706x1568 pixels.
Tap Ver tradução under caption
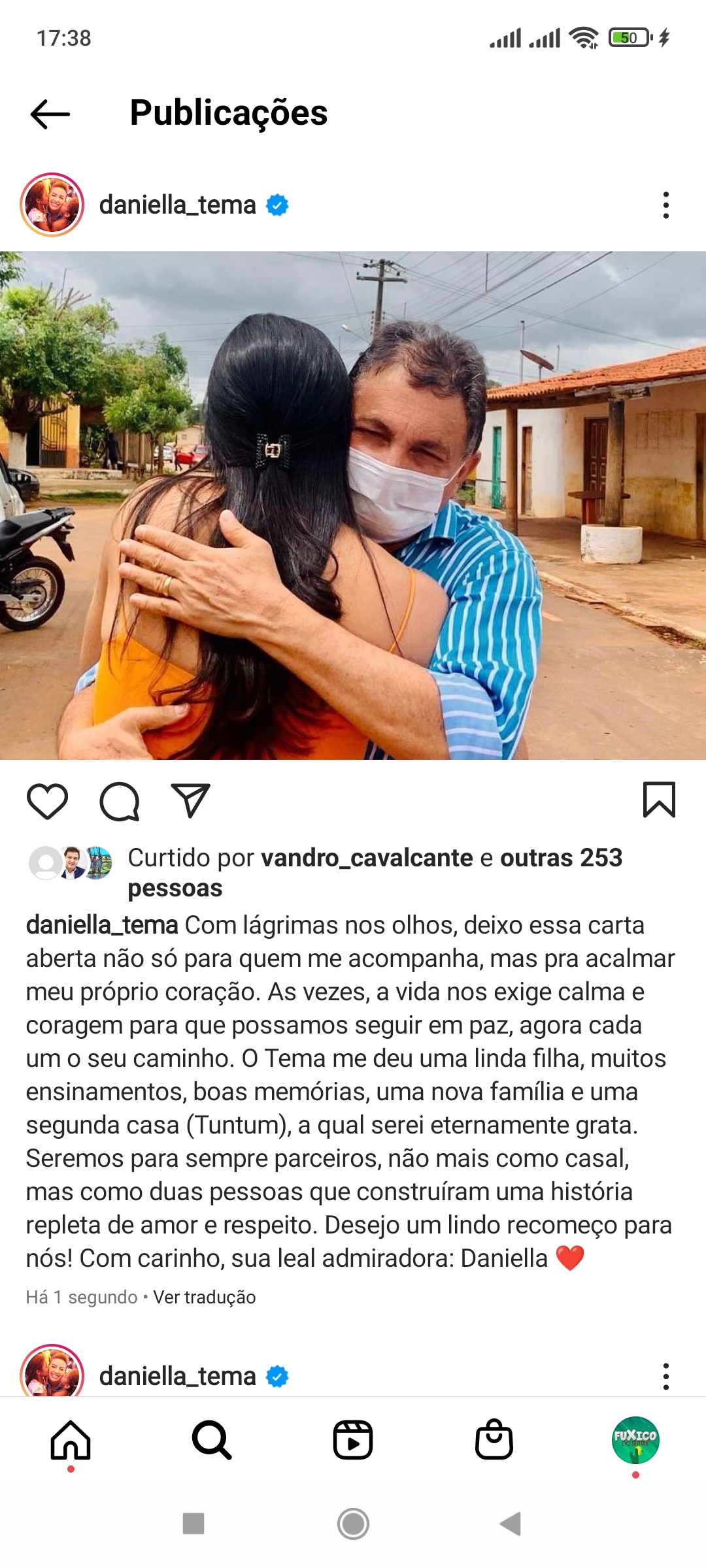pyautogui.click(x=205, y=1297)
